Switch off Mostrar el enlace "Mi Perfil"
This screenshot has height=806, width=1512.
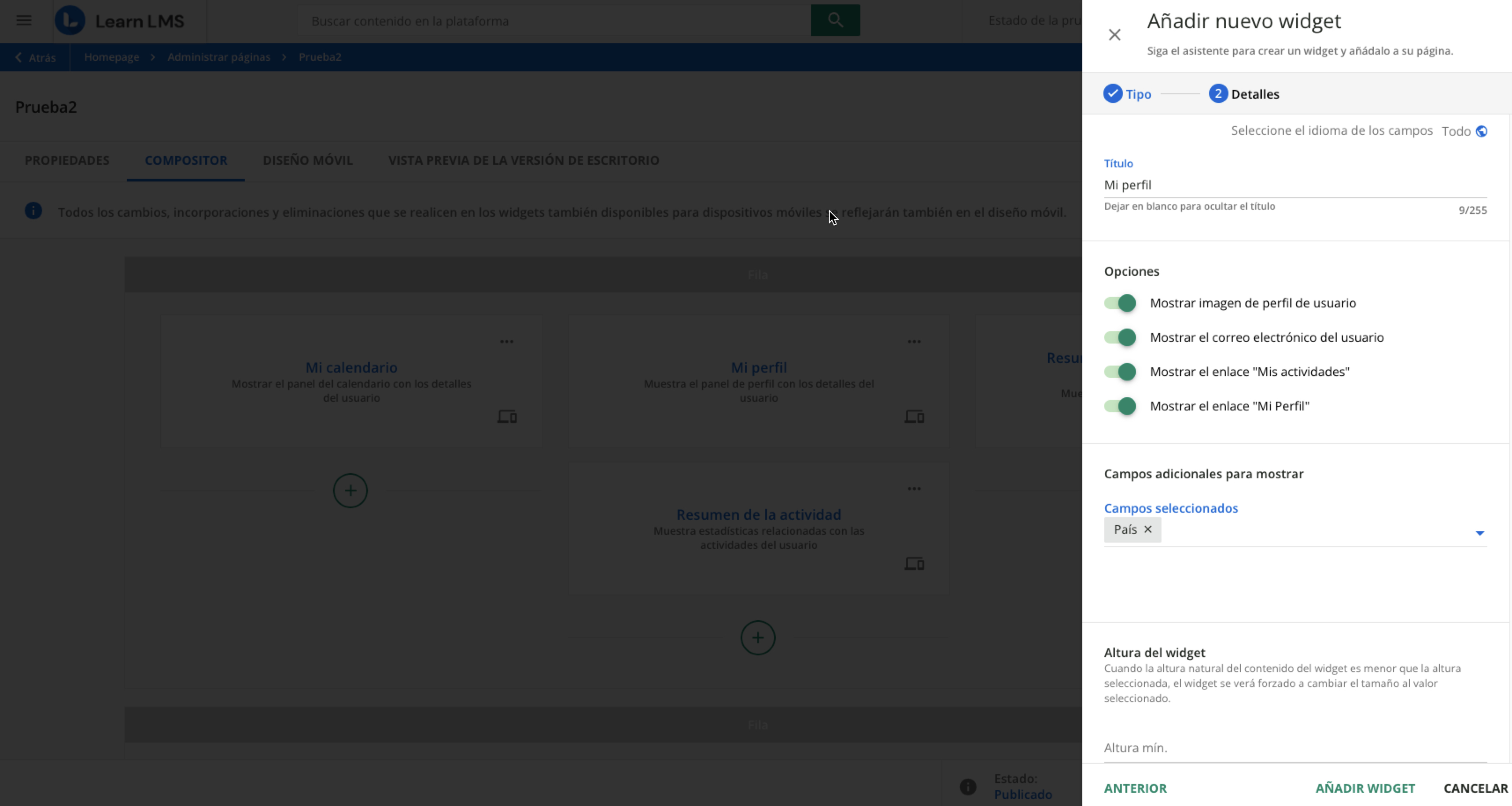(1120, 406)
